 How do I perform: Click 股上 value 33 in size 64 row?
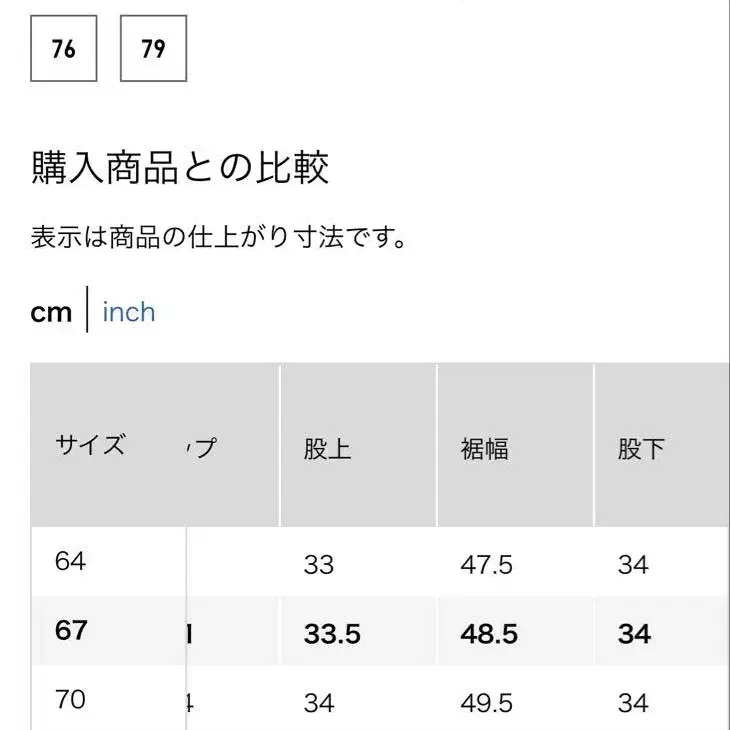click(318, 565)
